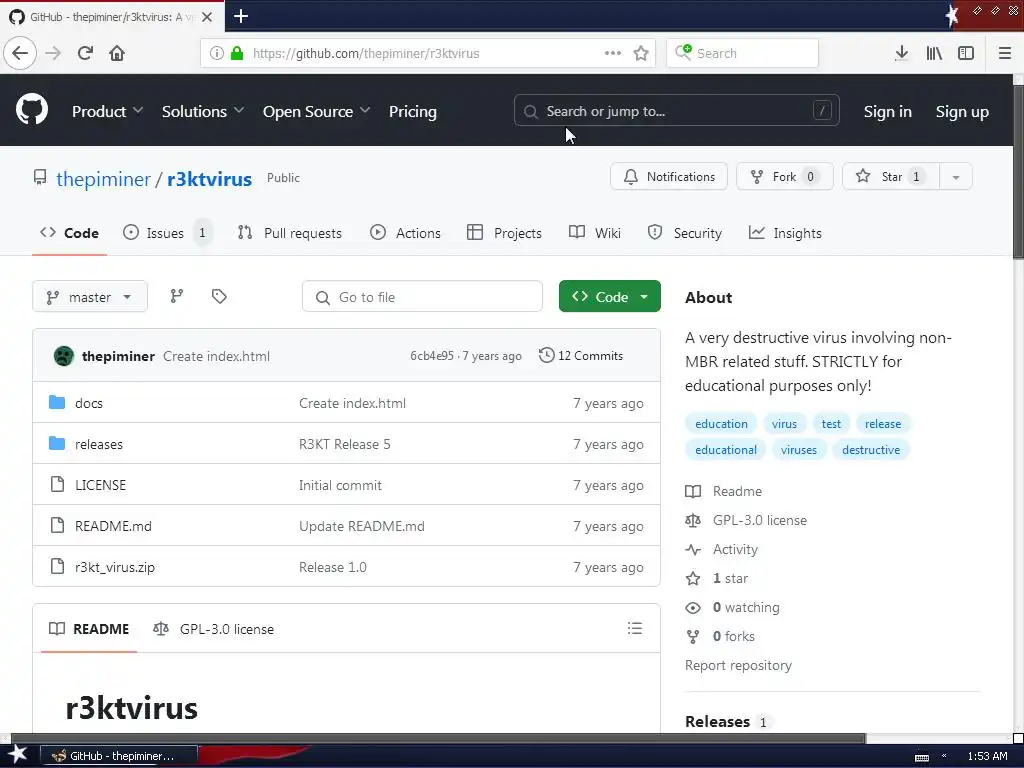Image resolution: width=1024 pixels, height=768 pixels.
Task: Open the taskbar star start button
Action: (17, 754)
